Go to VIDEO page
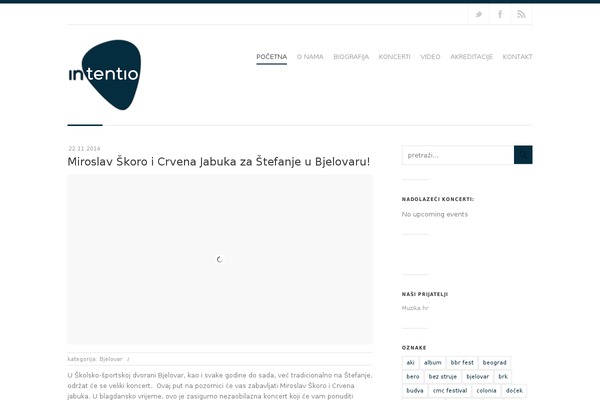Viewport: 600px width, 400px height. pyautogui.click(x=430, y=57)
